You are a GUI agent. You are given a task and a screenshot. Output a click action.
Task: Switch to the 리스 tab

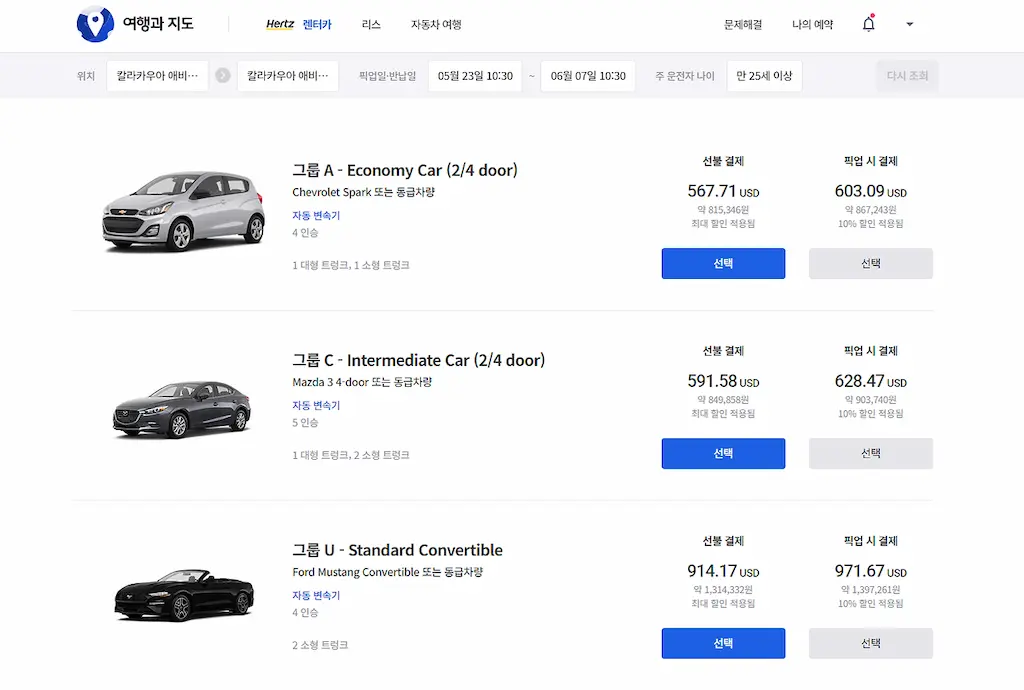pos(370,24)
